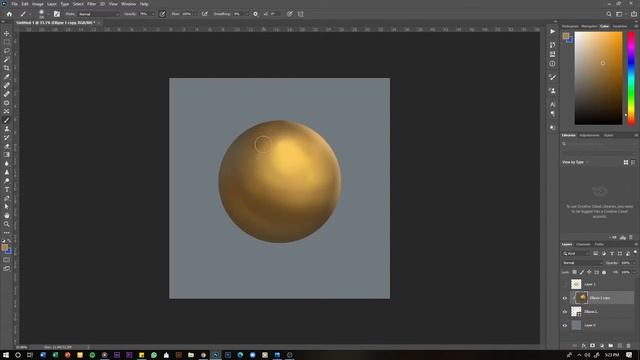Open the Flow value dropdown
Viewport: 640px width, 360px height.
click(195, 14)
